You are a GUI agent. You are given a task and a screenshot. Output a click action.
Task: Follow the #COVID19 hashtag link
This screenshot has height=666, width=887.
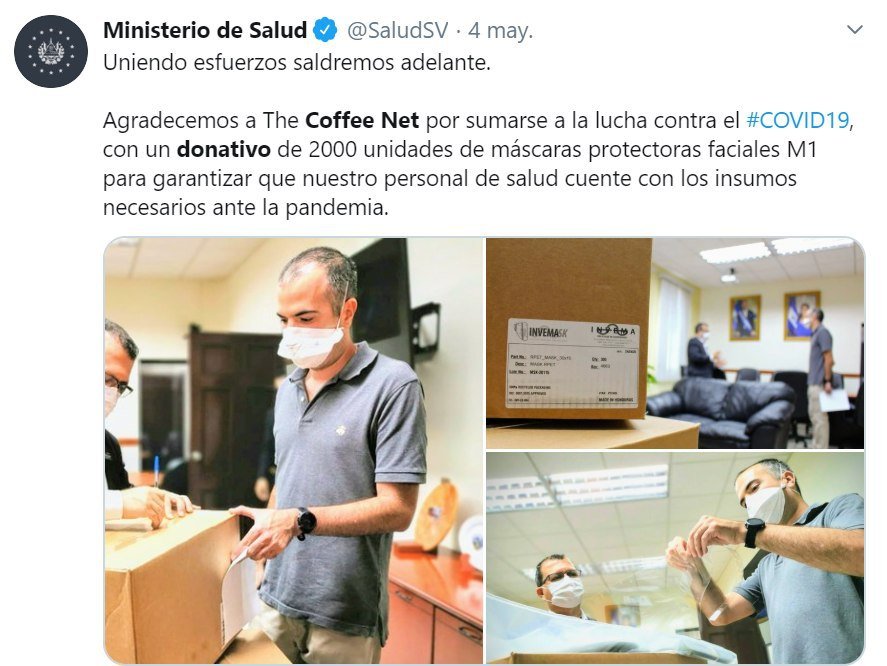(798, 120)
